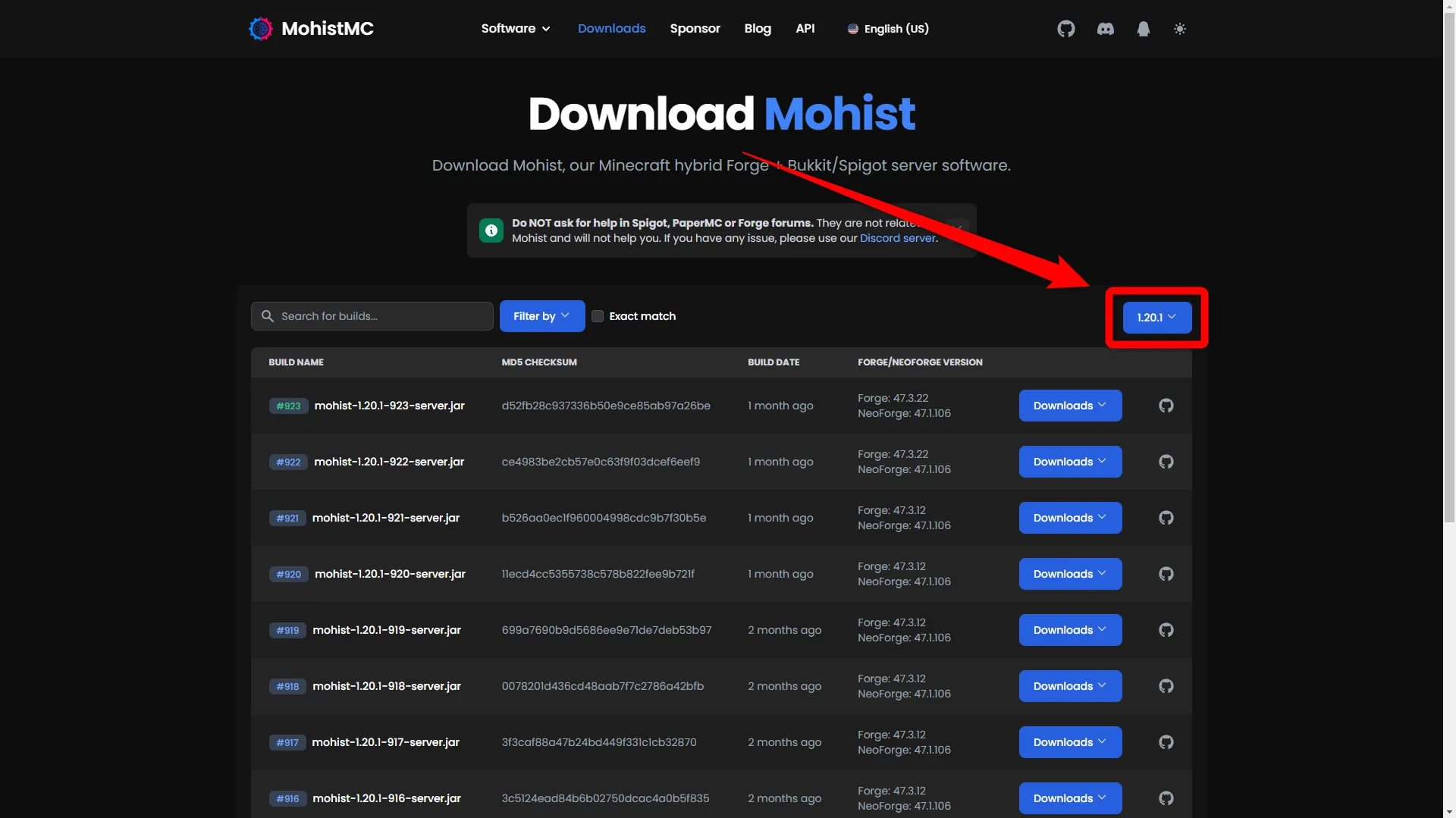The height and width of the screenshot is (818, 1456).
Task: Toggle the light/dark theme sun icon
Action: [x=1180, y=29]
